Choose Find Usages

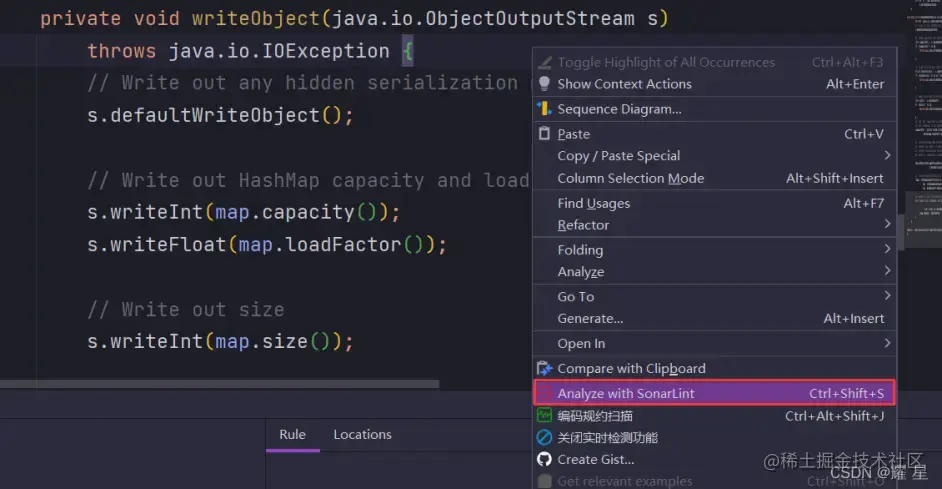[714, 204]
